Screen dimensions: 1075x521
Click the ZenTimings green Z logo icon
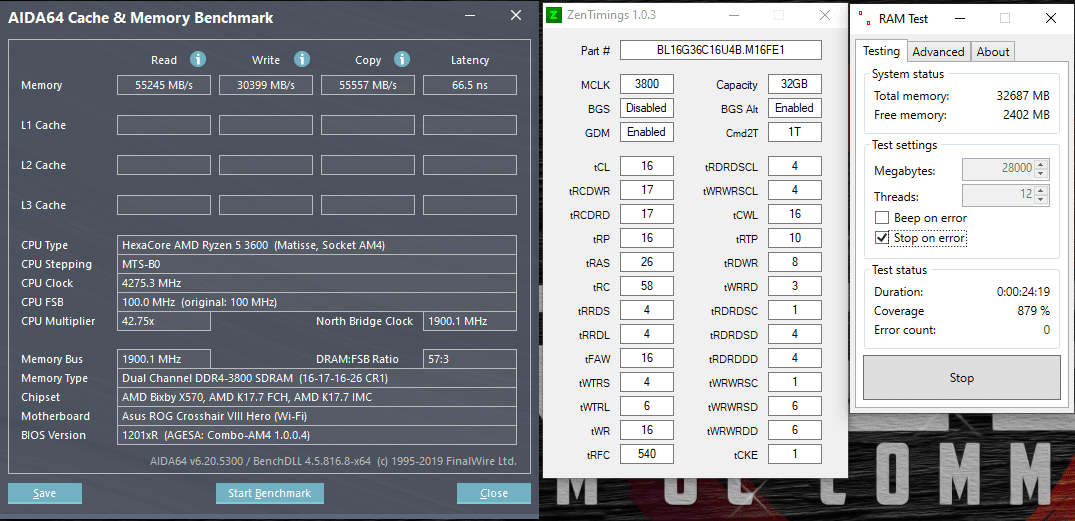point(554,15)
